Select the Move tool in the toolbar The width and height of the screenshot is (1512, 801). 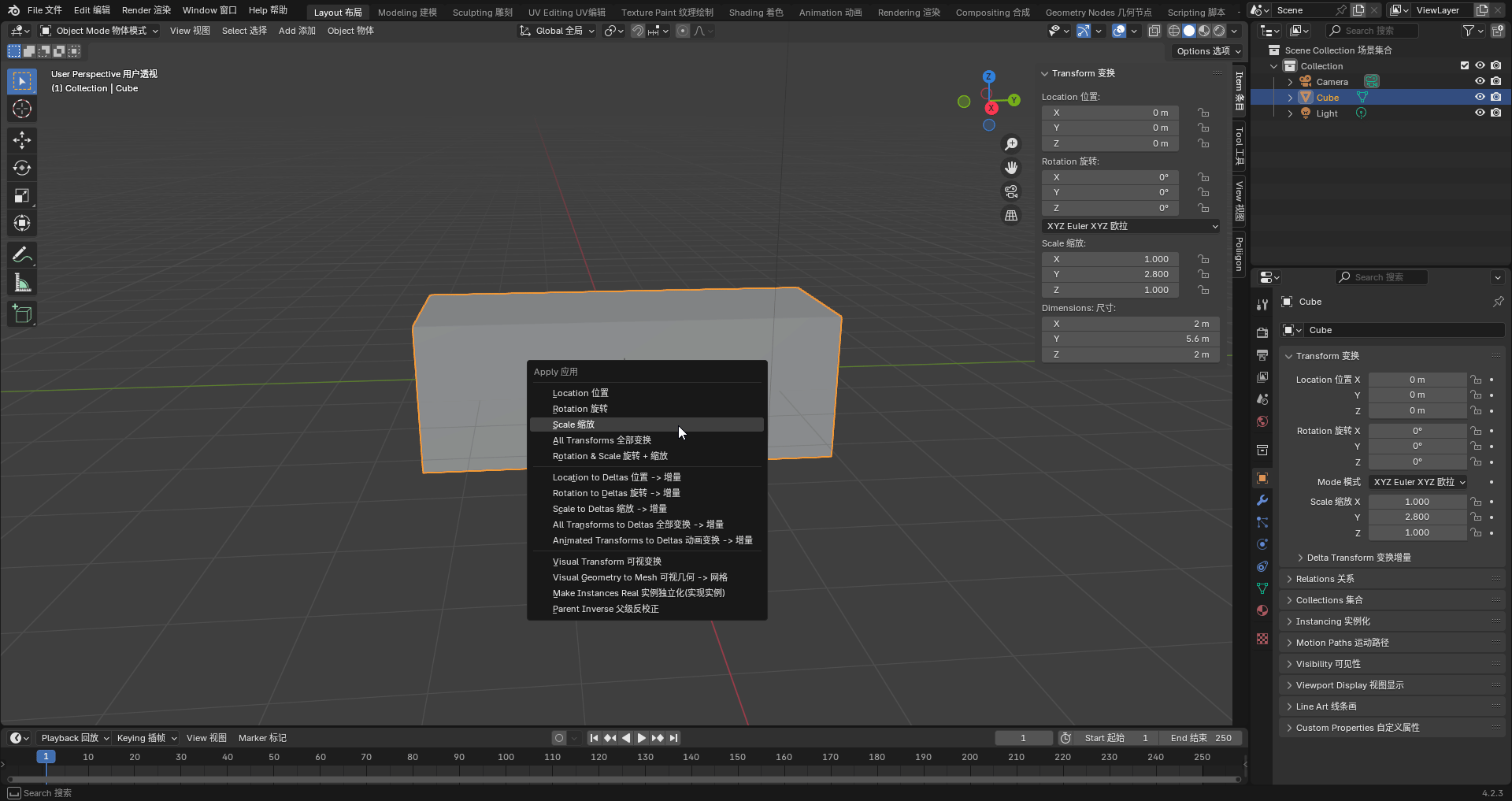coord(22,140)
